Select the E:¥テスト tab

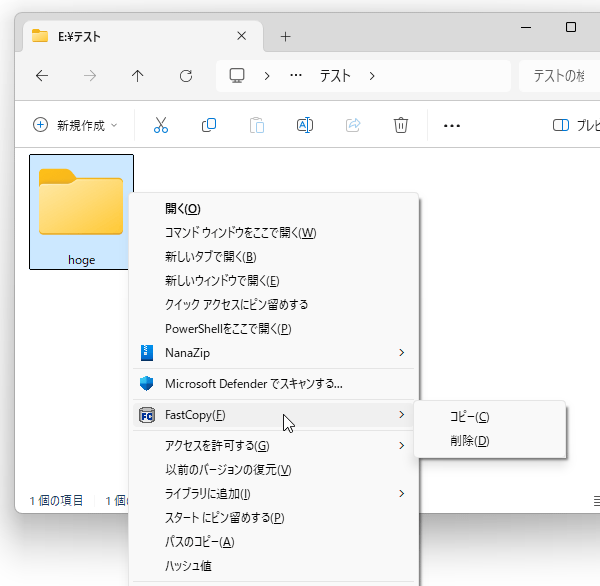pos(143,36)
